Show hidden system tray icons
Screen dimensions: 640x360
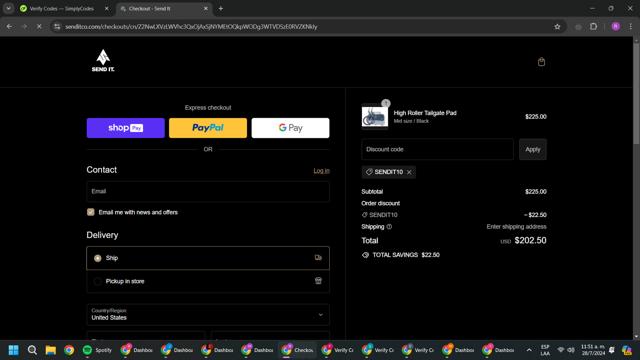pos(529,350)
